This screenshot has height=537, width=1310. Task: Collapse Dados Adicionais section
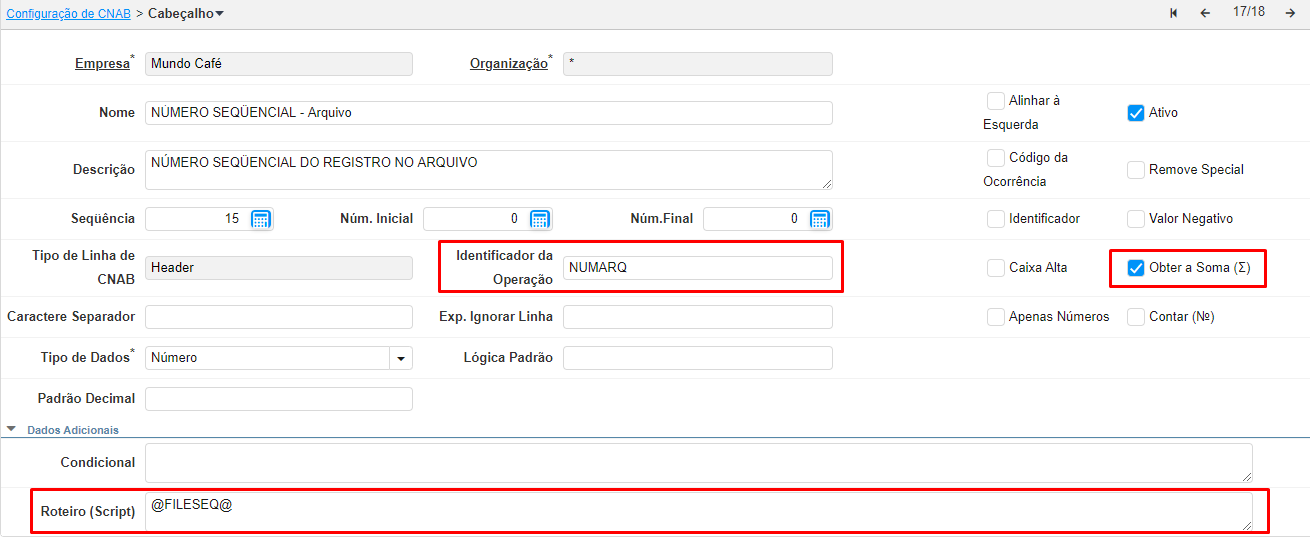[12, 430]
